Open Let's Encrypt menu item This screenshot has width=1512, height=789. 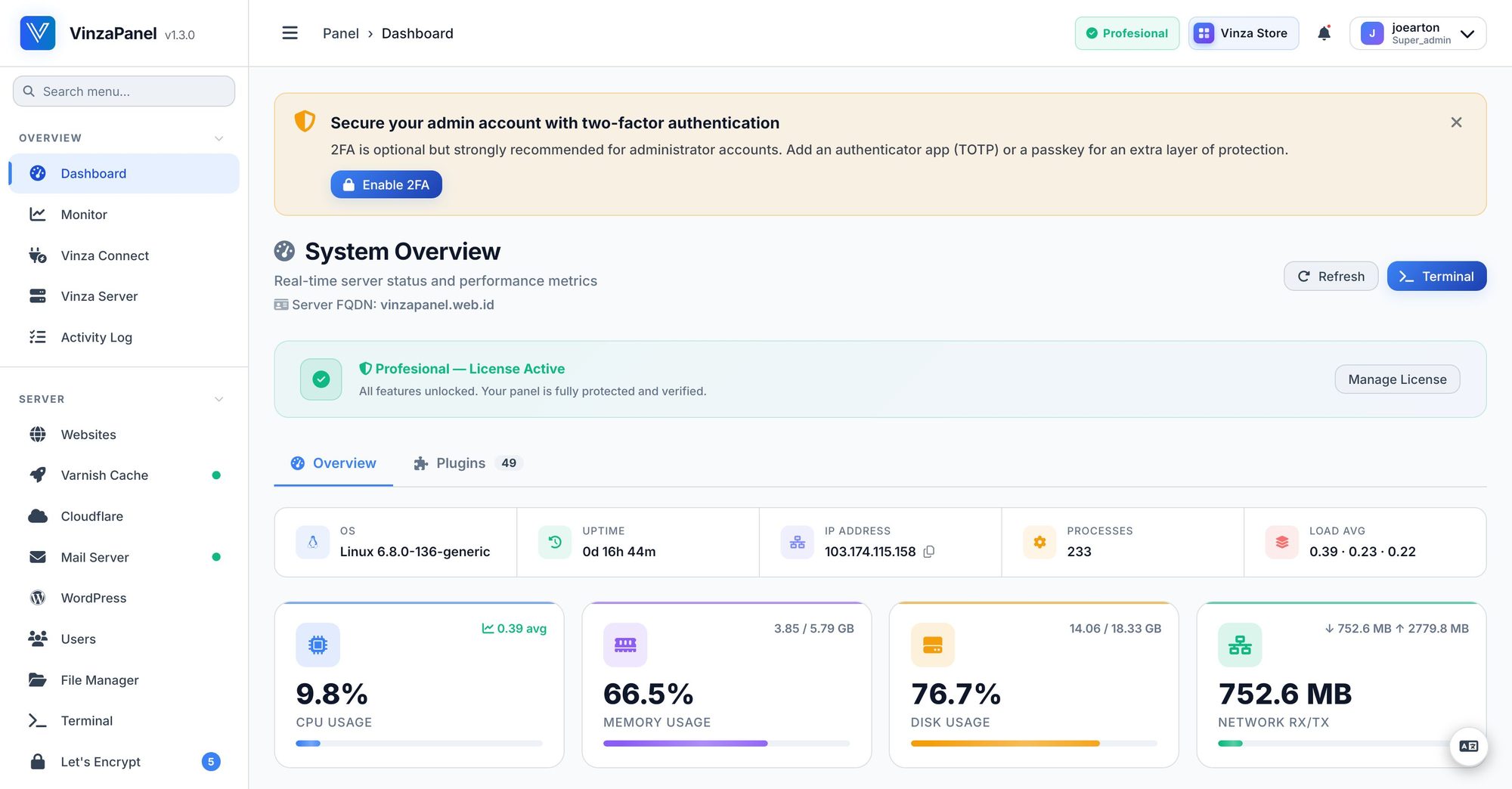(x=124, y=762)
